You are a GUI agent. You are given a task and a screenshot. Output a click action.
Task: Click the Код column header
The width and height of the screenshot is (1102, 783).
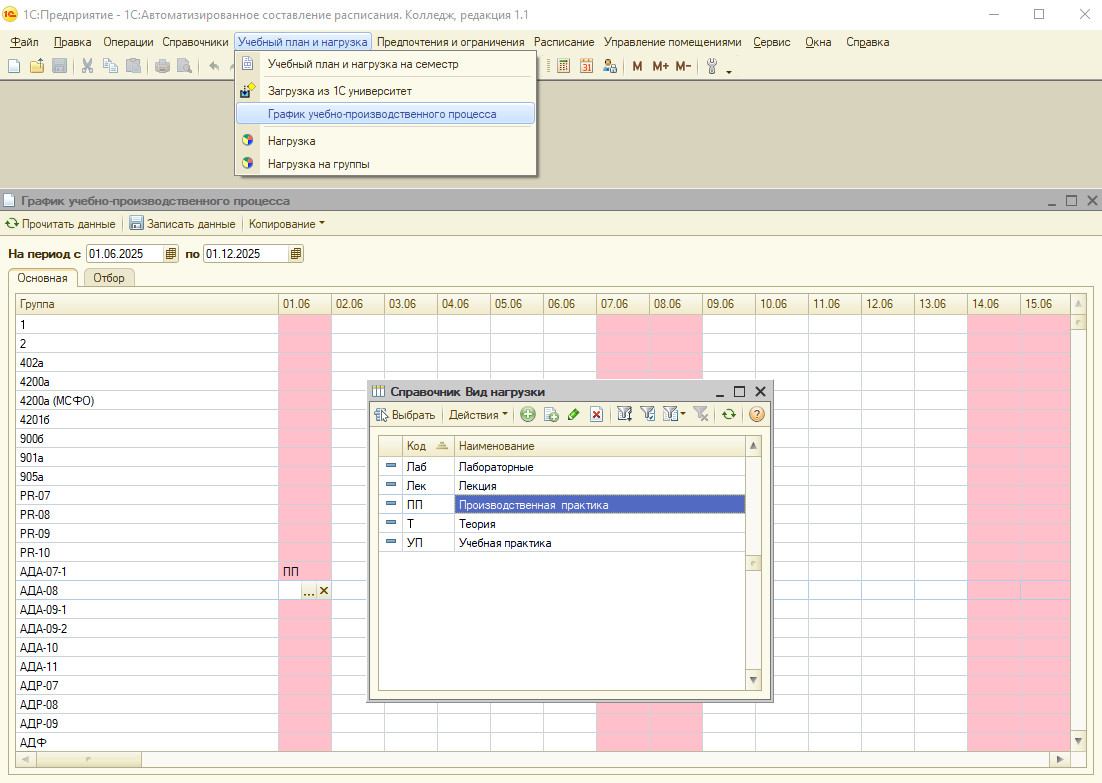click(428, 446)
